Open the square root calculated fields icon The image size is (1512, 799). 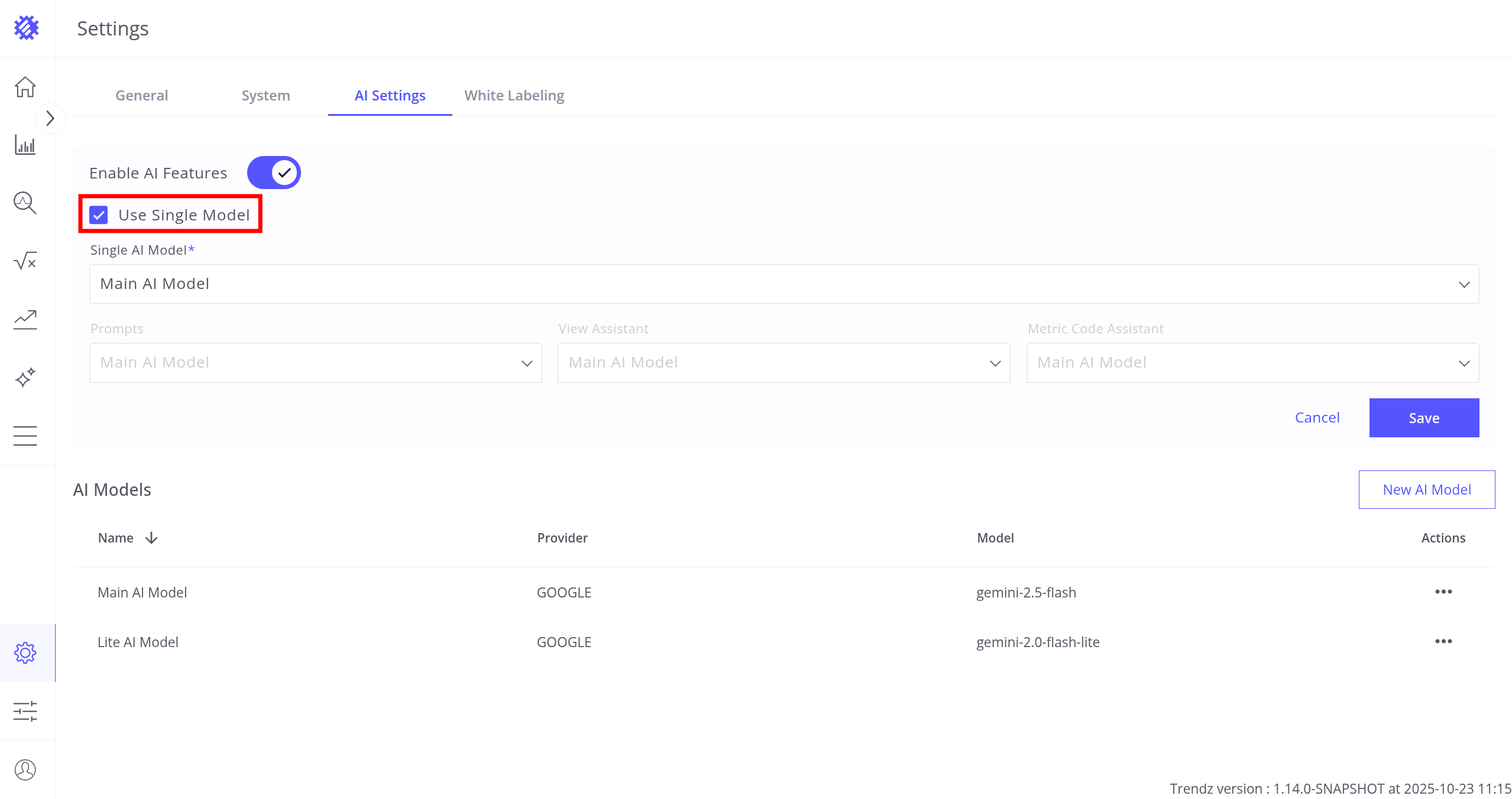click(x=25, y=261)
